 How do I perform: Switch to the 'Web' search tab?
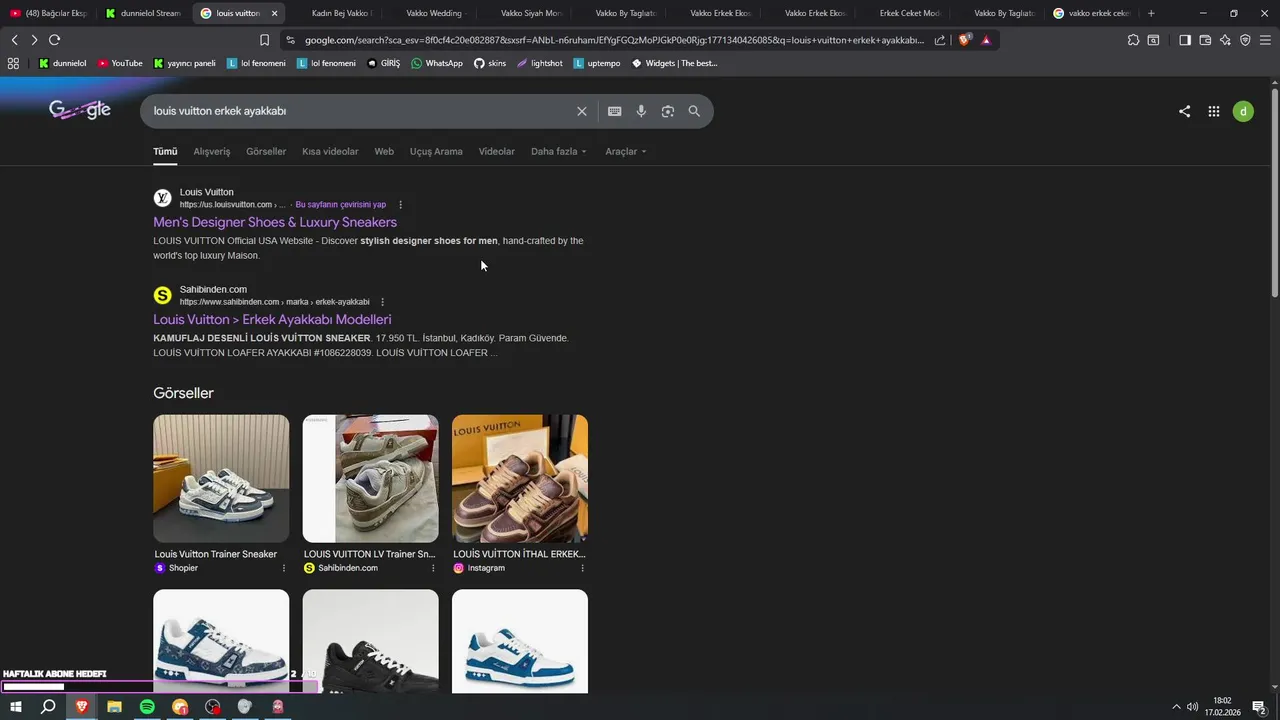(384, 152)
